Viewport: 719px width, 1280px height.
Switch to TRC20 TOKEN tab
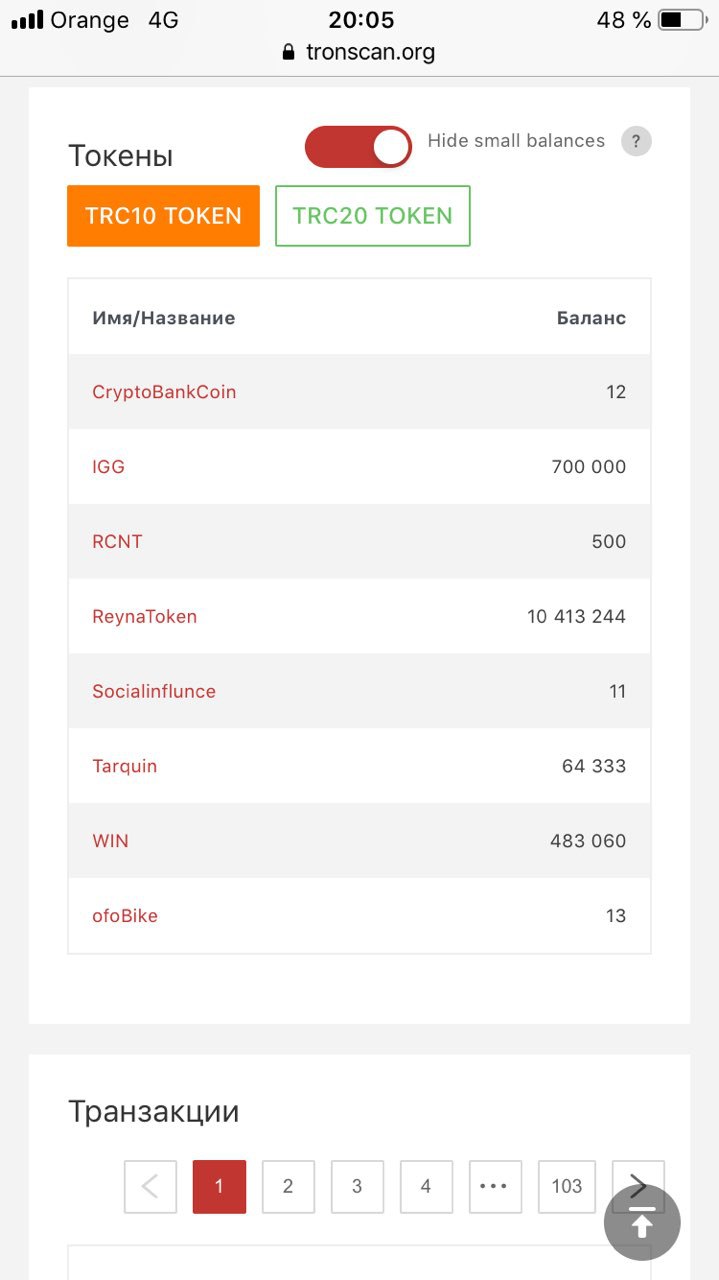pyautogui.click(x=373, y=216)
